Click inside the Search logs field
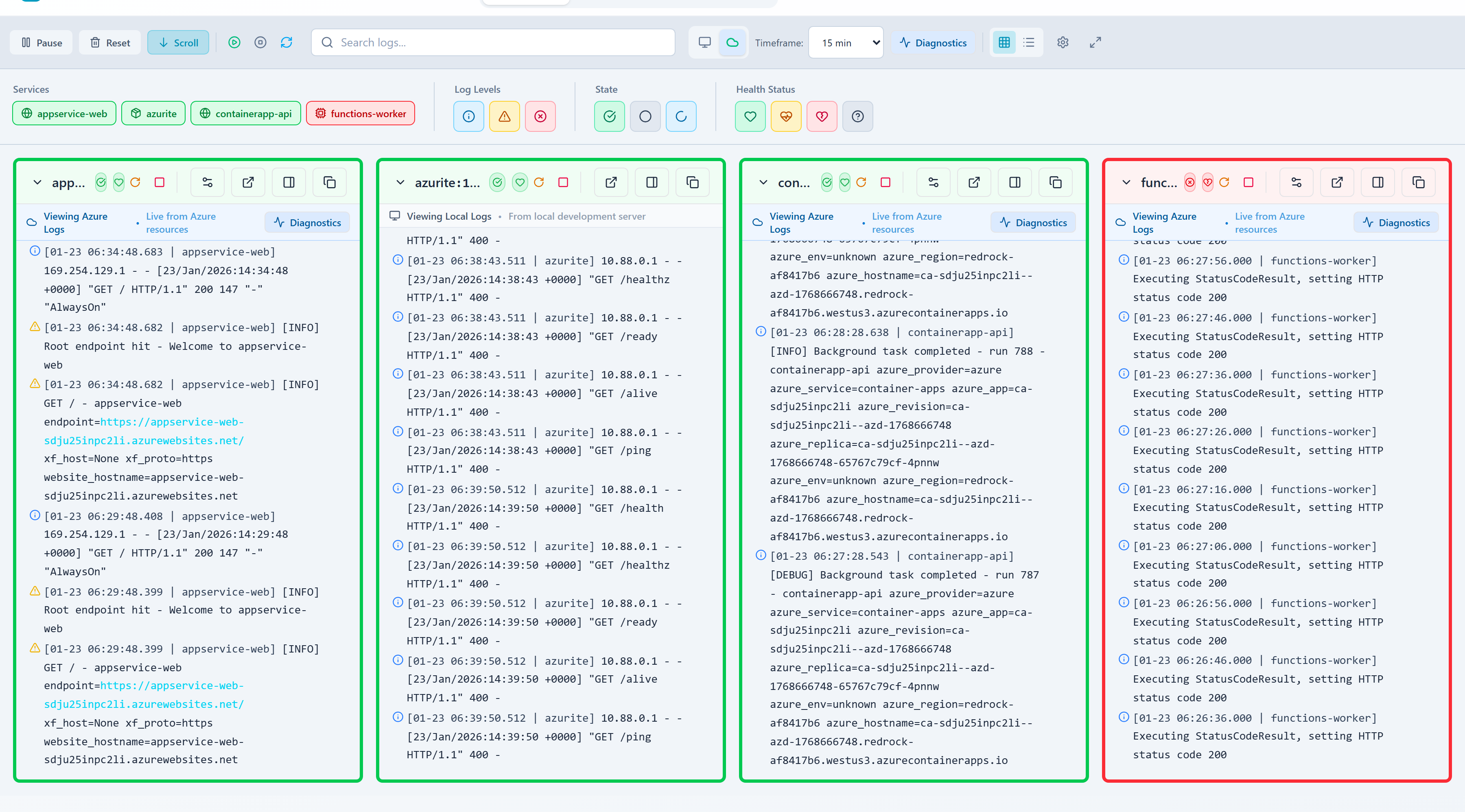Viewport: 1465px width, 812px height. [492, 42]
